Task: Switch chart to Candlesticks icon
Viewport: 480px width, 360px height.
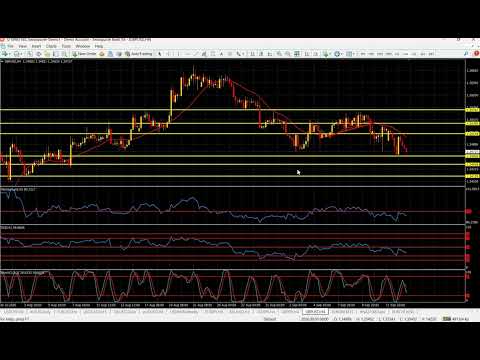Action: coord(261,54)
